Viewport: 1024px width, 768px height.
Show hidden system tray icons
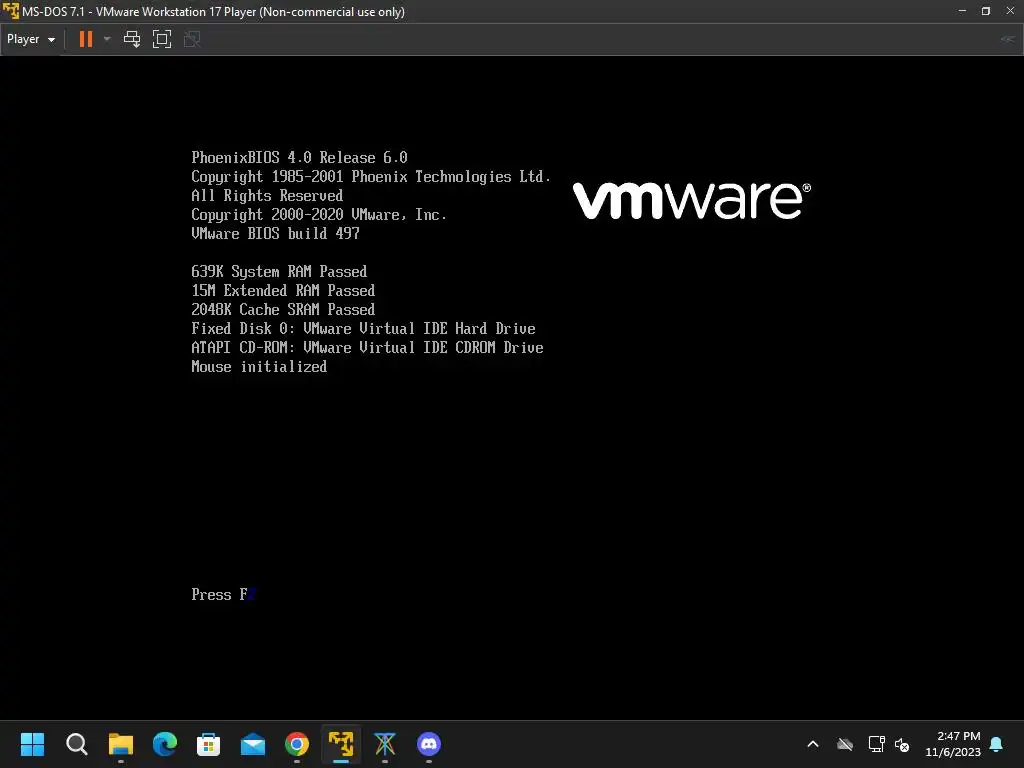813,744
